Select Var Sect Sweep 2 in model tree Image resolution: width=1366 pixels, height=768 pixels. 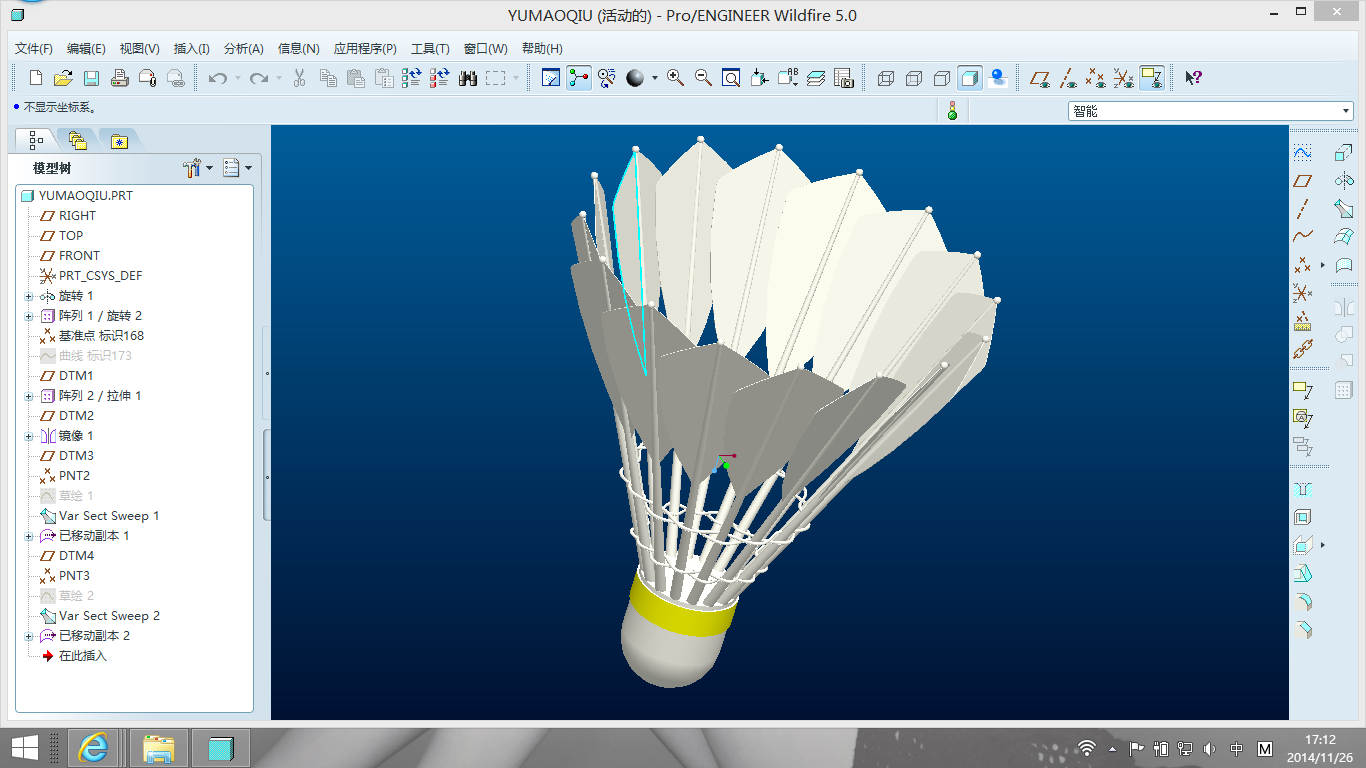pos(109,616)
